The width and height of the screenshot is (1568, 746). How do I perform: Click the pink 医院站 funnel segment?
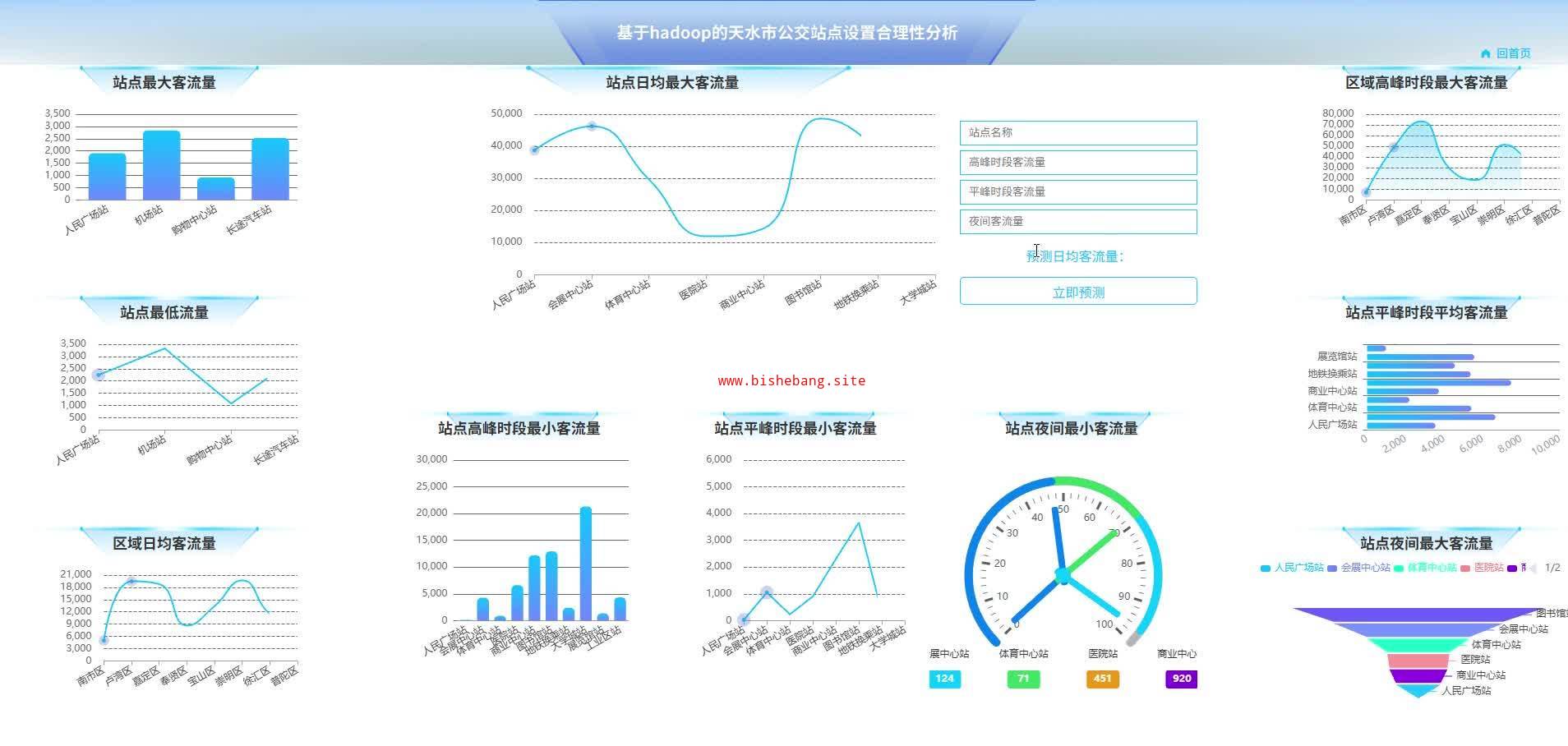[x=1418, y=661]
